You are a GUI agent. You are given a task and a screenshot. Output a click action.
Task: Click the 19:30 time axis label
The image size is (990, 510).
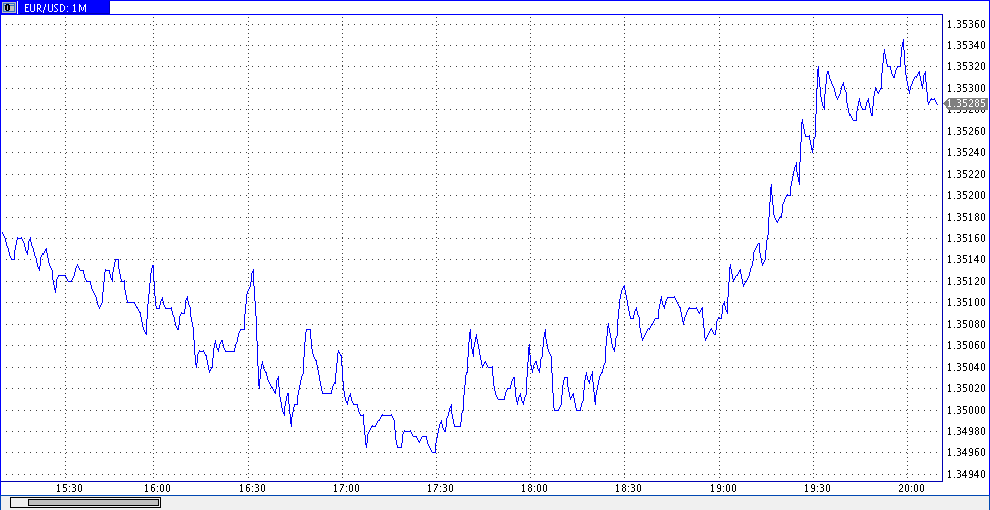(x=817, y=489)
